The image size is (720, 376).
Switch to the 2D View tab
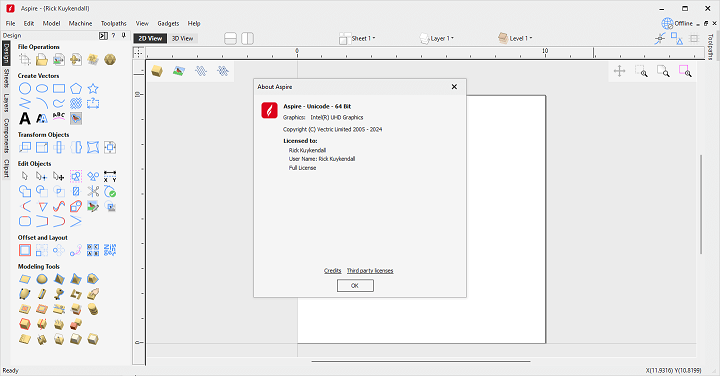[x=150, y=39]
